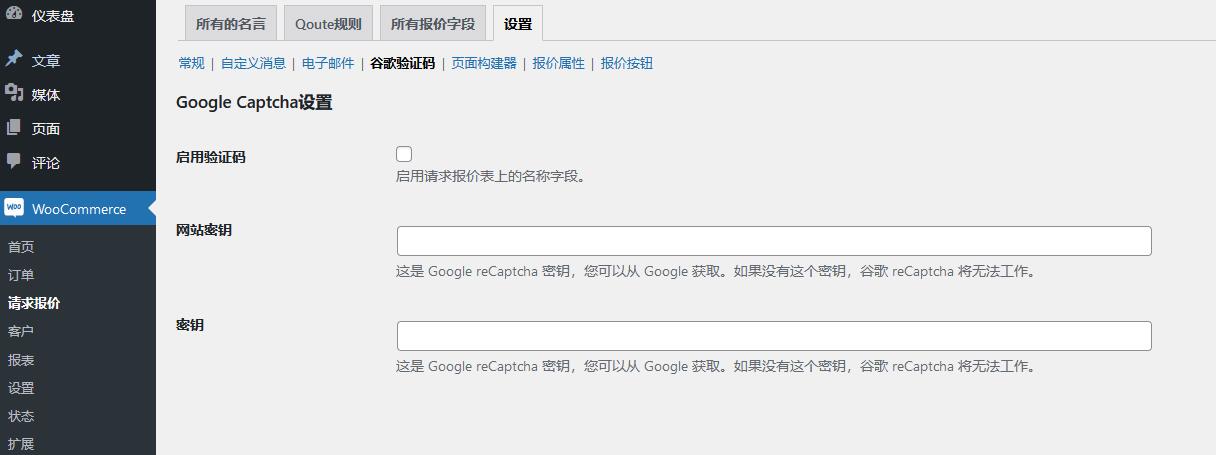The image size is (1216, 455).
Task: Open the WooCommerce sidebar menu
Action: coord(78,208)
